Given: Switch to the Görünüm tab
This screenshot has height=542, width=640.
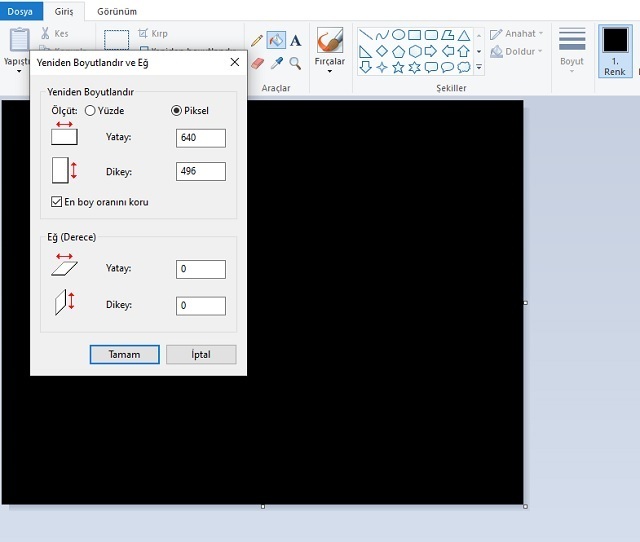Looking at the screenshot, I should pos(117,11).
